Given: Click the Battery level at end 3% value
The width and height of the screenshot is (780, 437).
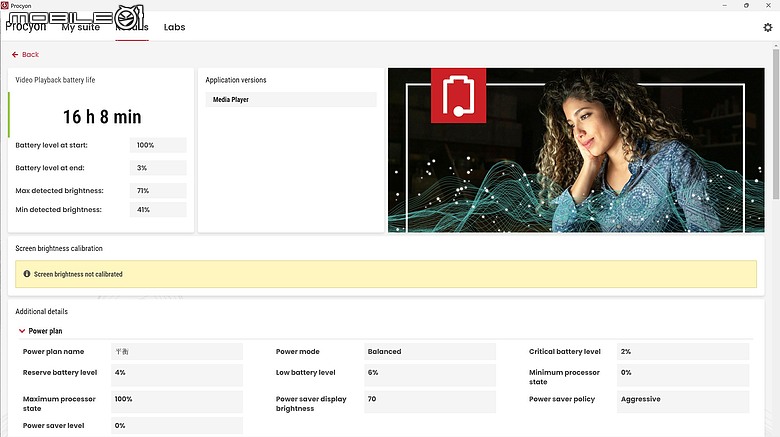Looking at the screenshot, I should click(x=158, y=168).
